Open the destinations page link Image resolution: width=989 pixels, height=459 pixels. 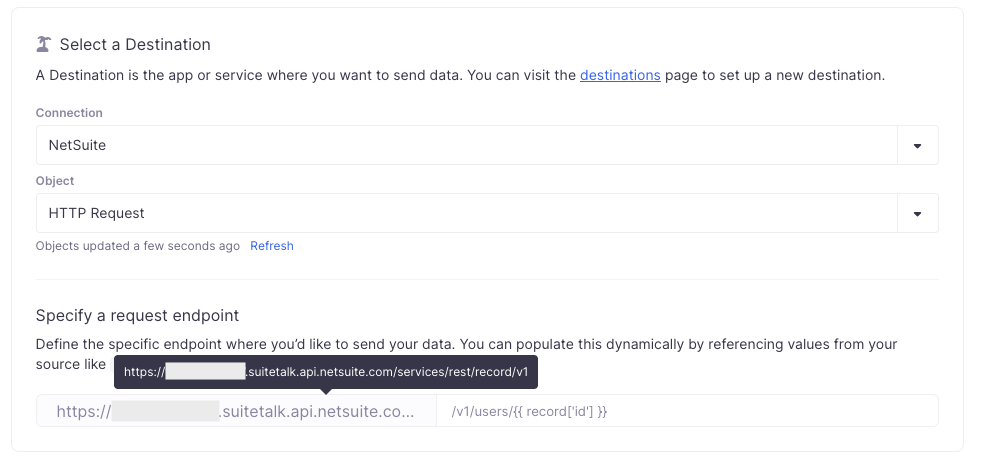click(620, 75)
